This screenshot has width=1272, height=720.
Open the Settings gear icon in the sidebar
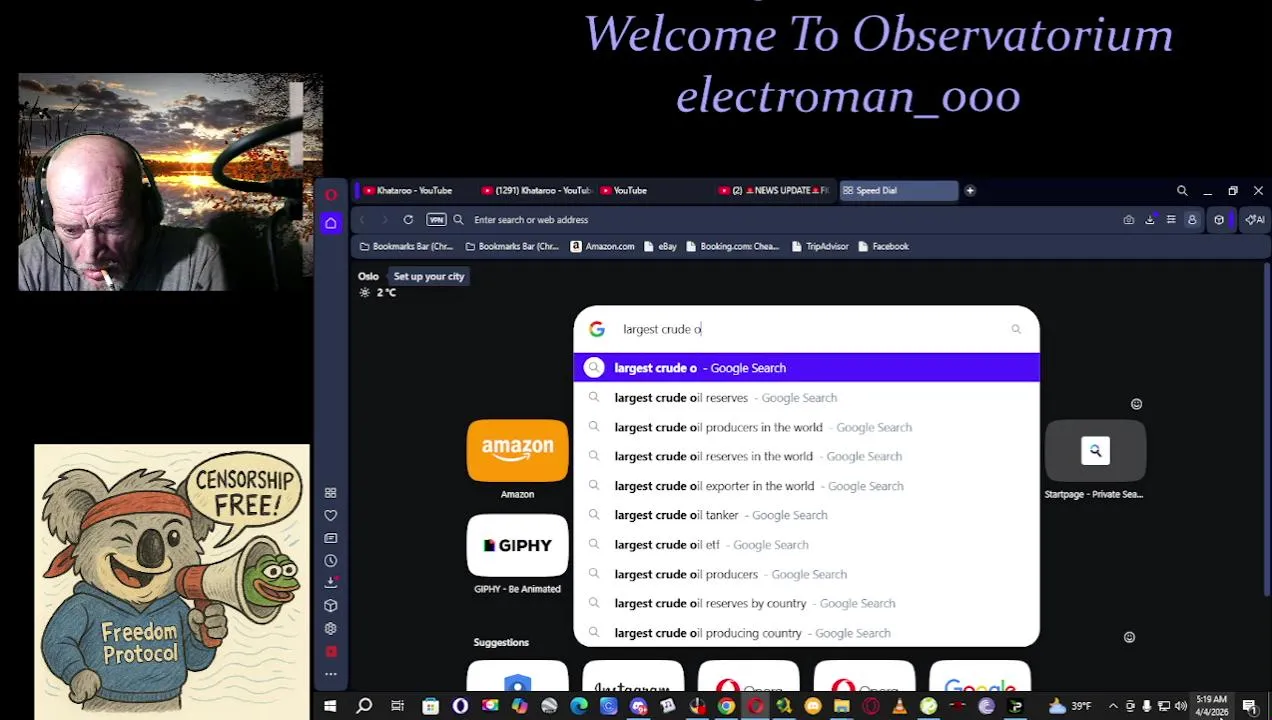(x=331, y=629)
